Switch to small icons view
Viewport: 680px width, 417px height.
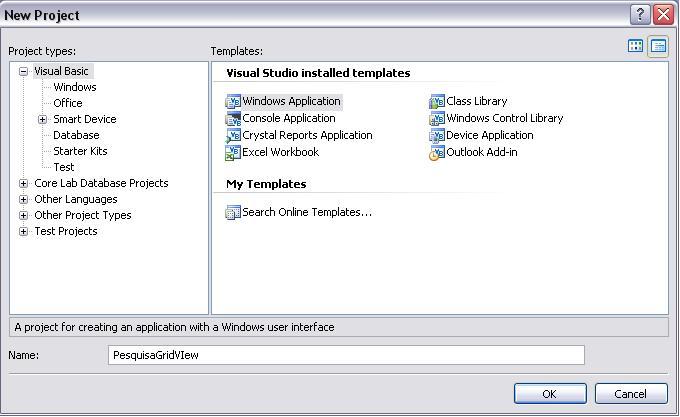tap(658, 46)
